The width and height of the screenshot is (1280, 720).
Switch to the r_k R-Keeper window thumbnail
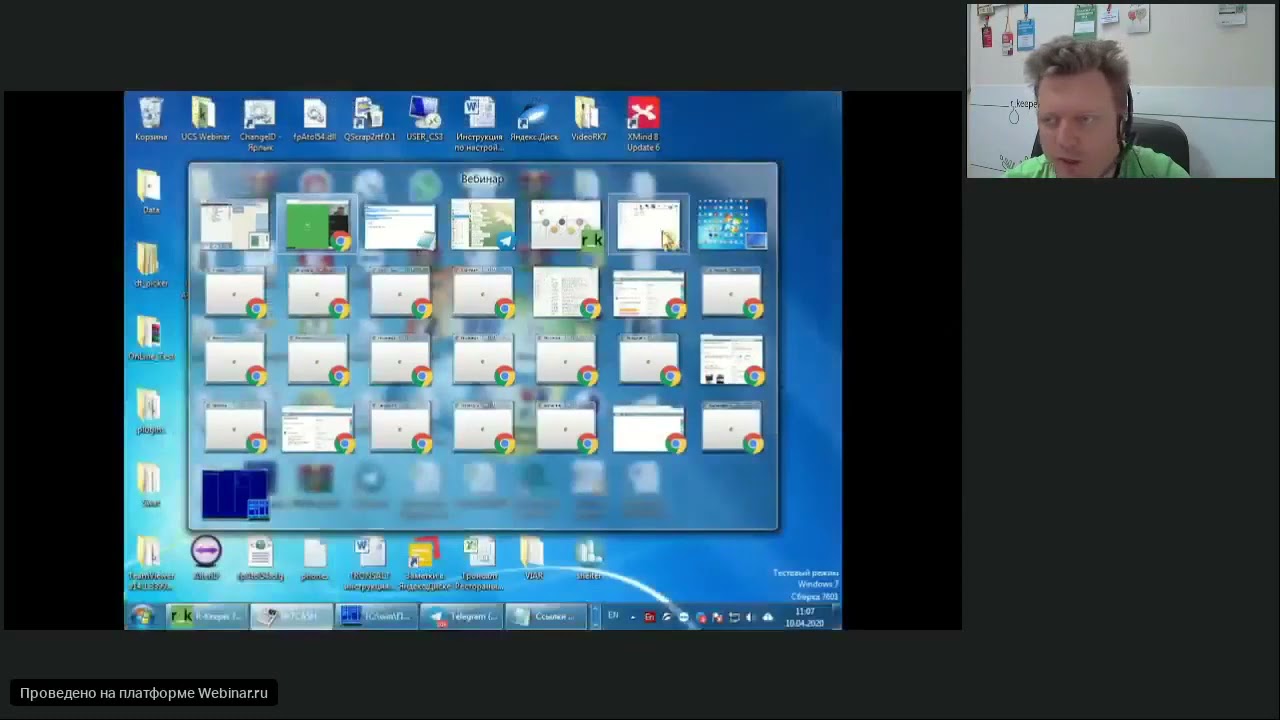pos(566,224)
